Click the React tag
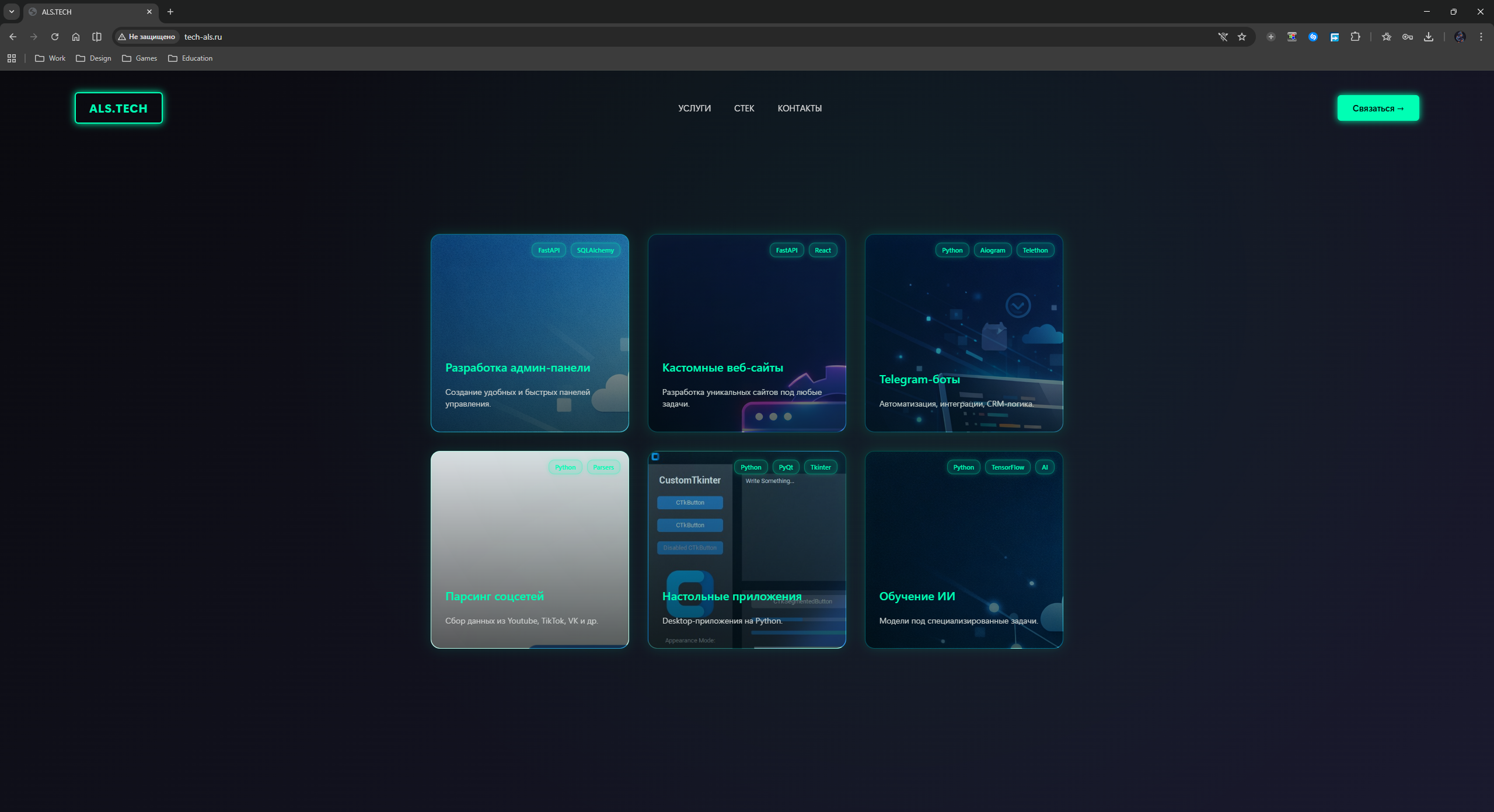1494x812 pixels. tap(823, 250)
